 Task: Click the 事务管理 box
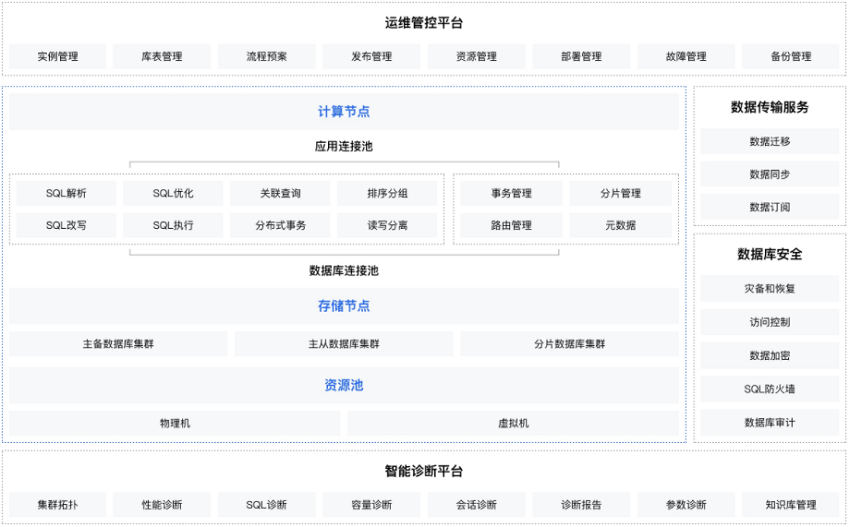point(511,194)
